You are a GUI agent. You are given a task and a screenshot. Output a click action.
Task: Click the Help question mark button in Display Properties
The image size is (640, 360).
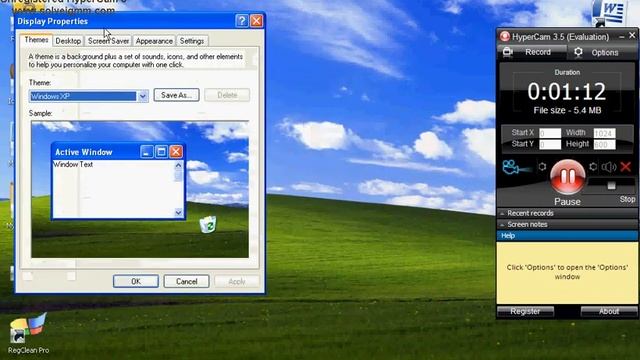(x=242, y=21)
